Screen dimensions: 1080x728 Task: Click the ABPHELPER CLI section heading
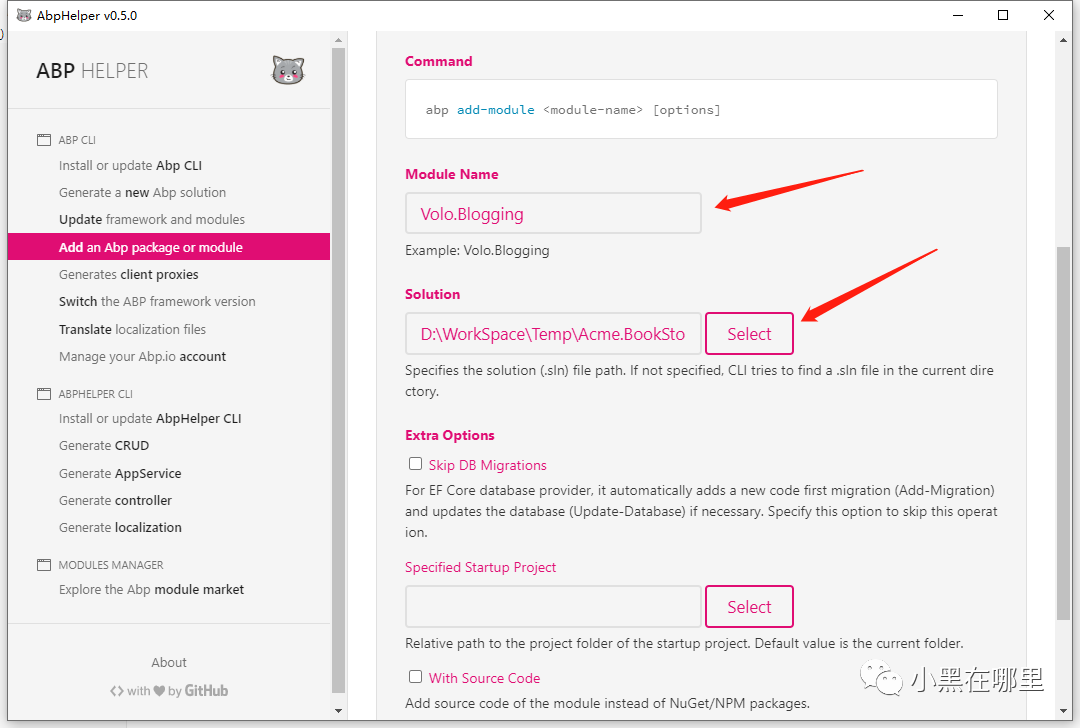coord(96,394)
